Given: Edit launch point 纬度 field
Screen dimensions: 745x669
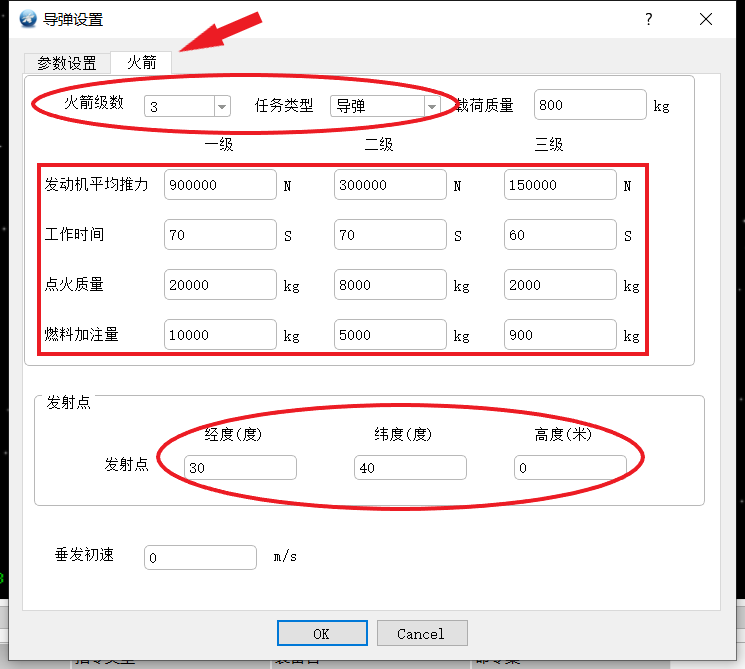Looking at the screenshot, I should (x=411, y=468).
